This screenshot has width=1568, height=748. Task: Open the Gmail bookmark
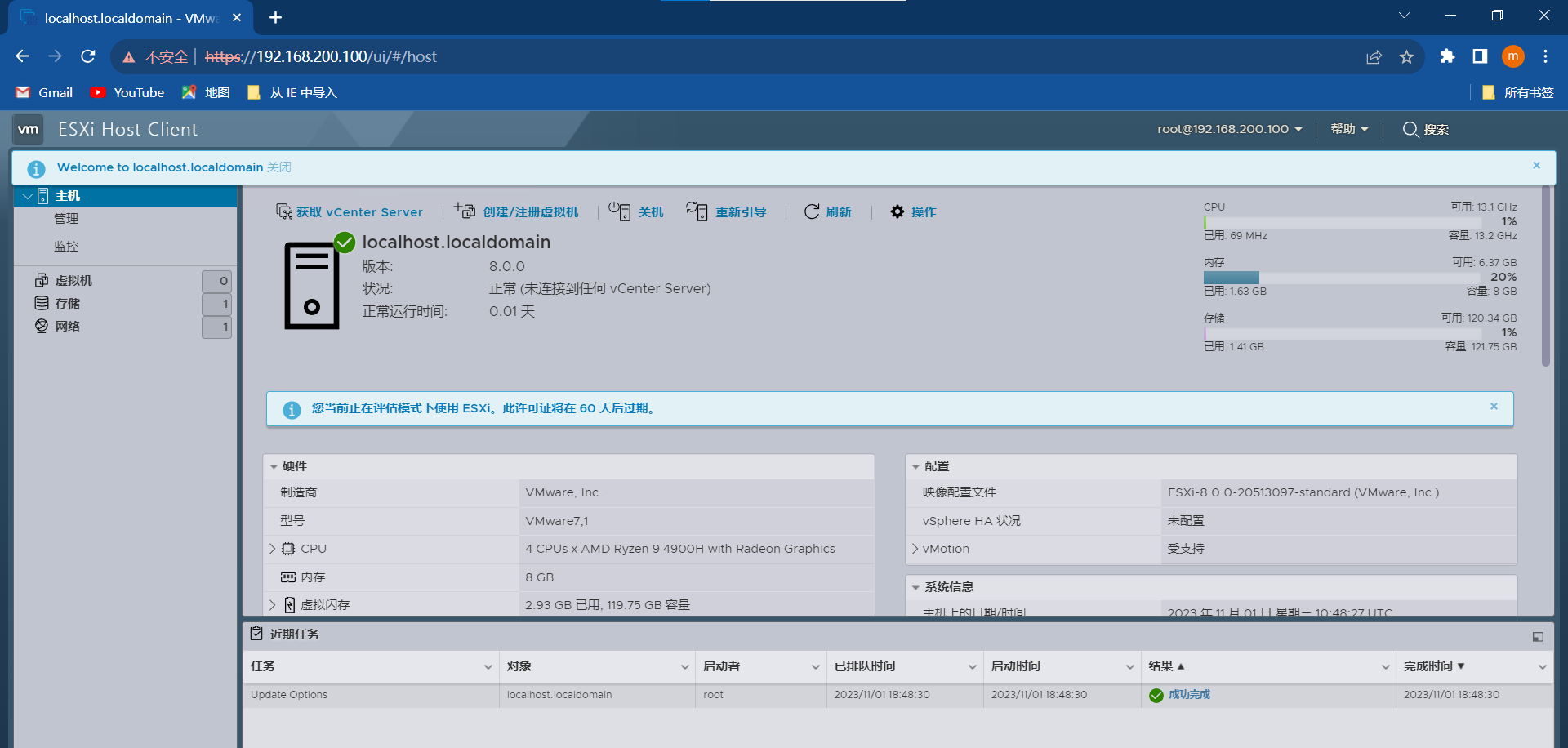[x=45, y=93]
